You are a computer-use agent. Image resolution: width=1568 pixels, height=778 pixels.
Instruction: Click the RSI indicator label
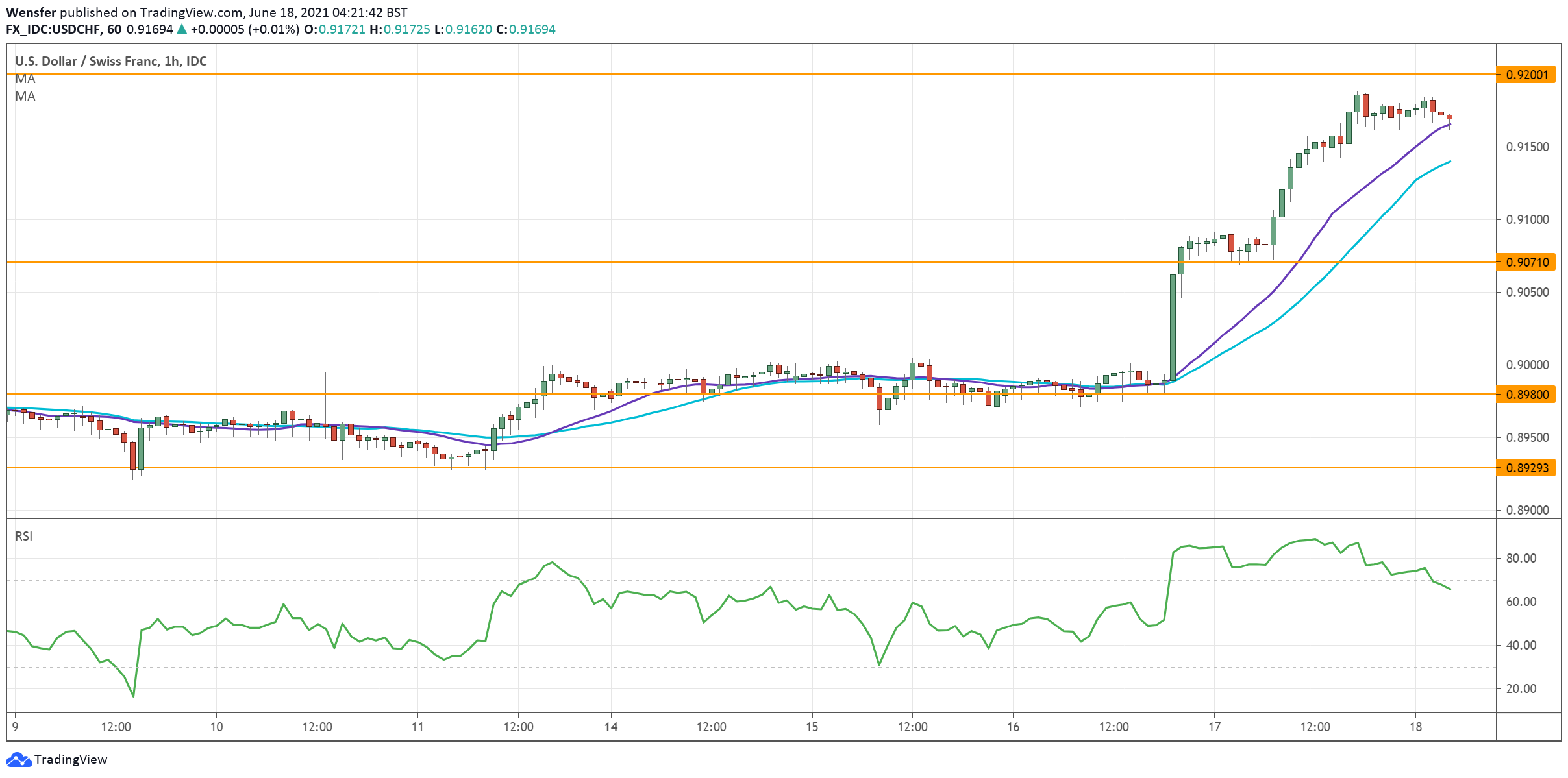pos(23,536)
